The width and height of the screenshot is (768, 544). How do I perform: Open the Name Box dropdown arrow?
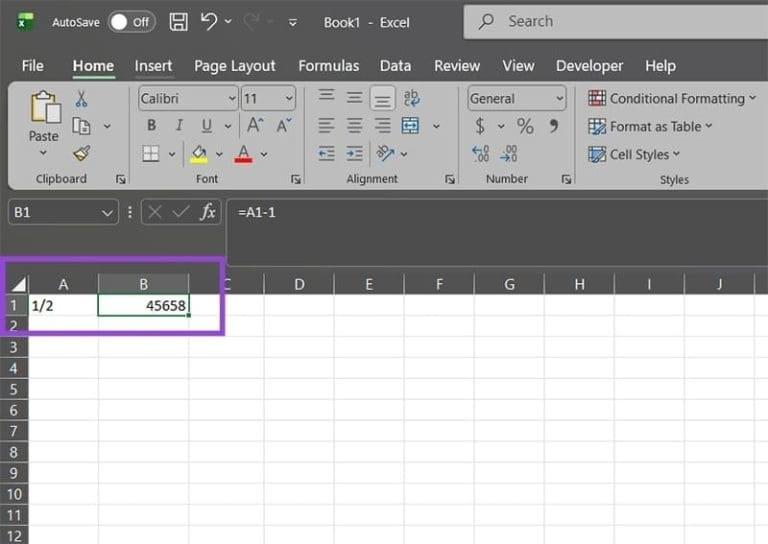coord(109,213)
